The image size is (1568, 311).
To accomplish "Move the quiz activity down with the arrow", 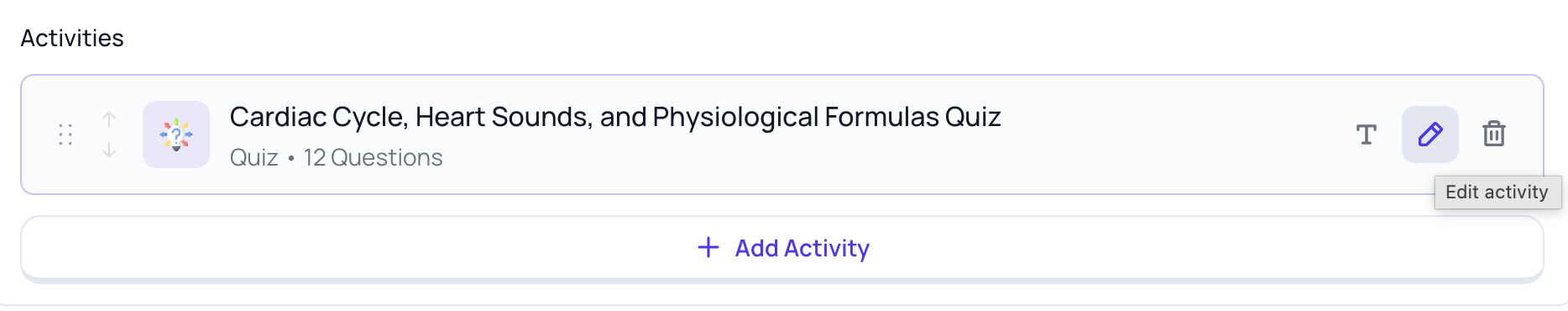I will point(109,150).
